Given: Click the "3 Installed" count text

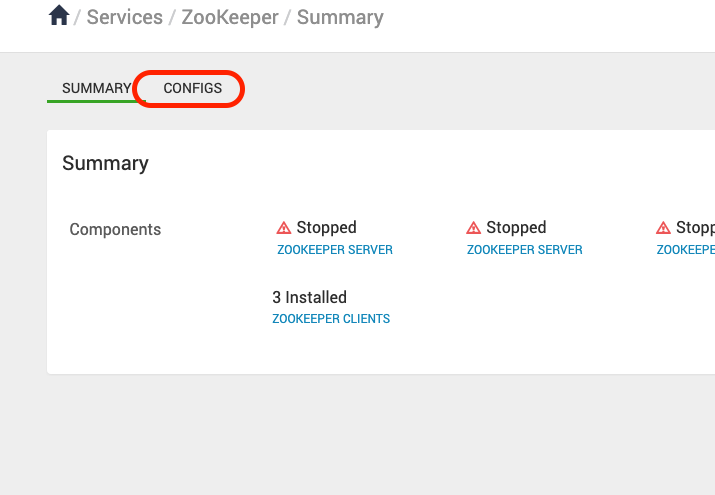Looking at the screenshot, I should pyautogui.click(x=310, y=298).
